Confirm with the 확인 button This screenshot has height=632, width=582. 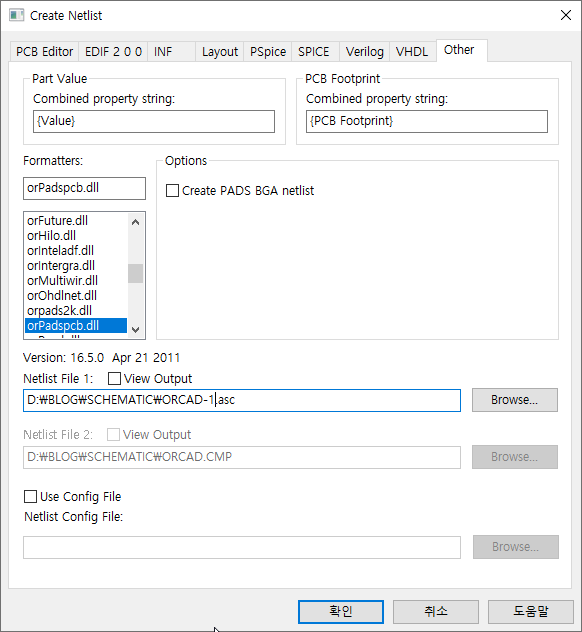click(x=341, y=611)
